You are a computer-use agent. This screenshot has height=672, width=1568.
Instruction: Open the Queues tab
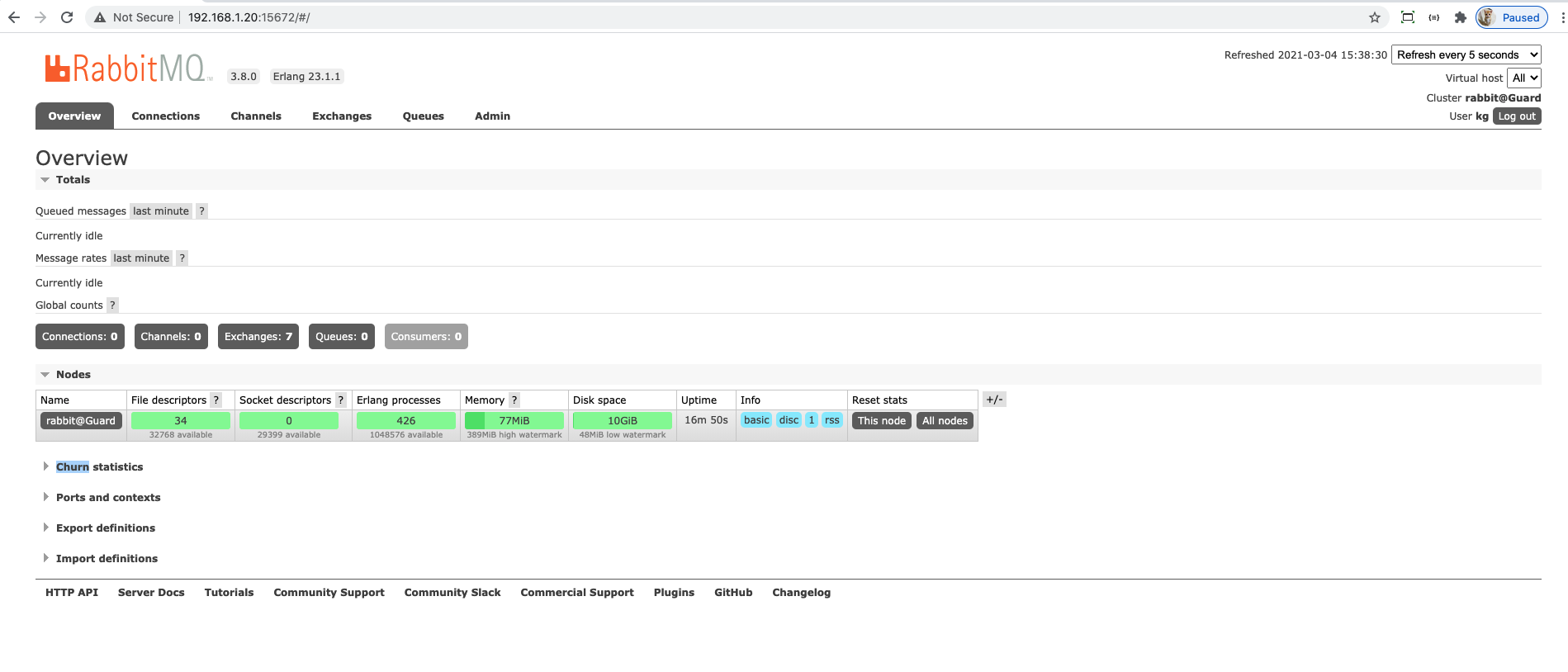tap(424, 116)
